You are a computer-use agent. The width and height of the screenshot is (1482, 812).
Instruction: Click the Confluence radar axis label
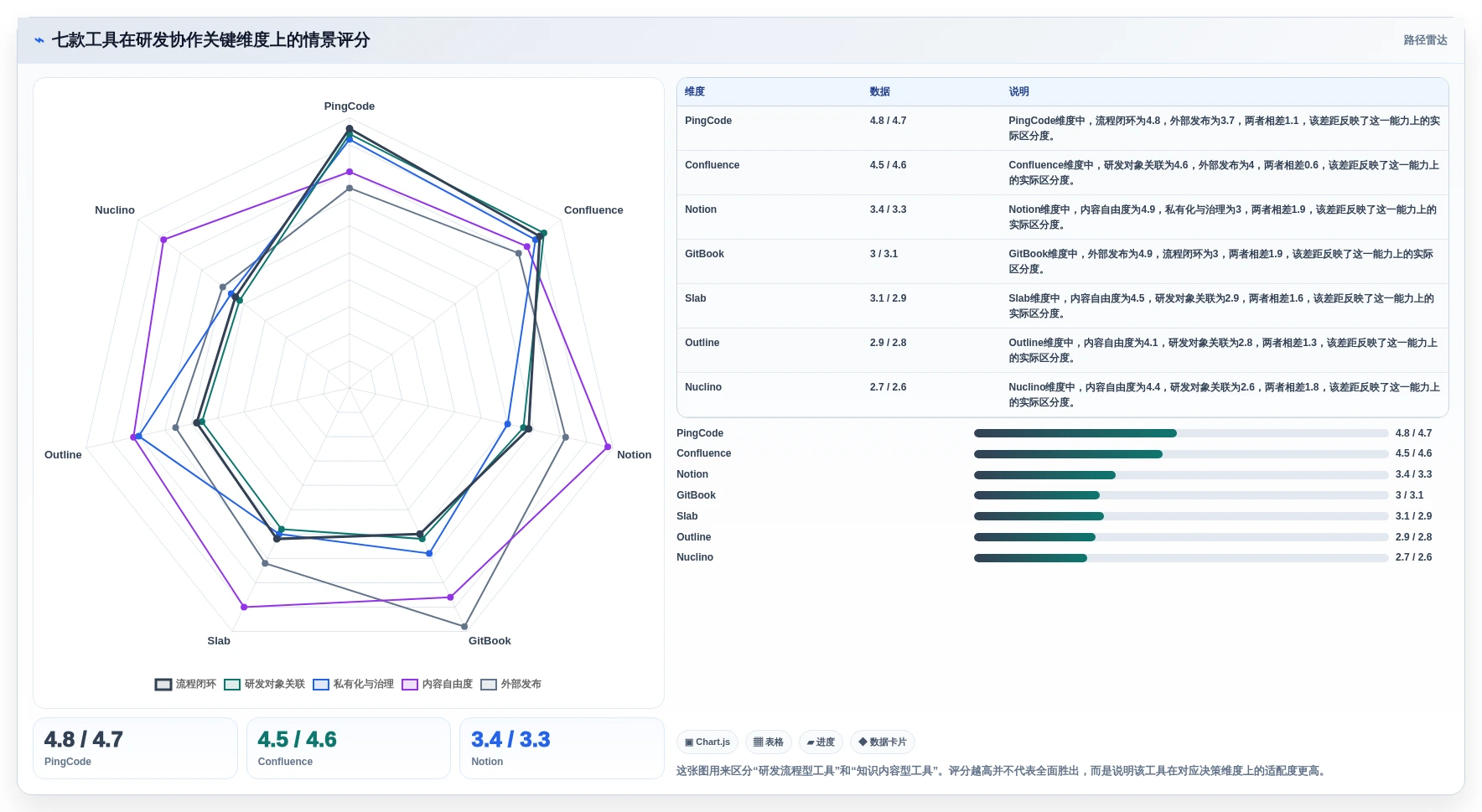tap(593, 210)
